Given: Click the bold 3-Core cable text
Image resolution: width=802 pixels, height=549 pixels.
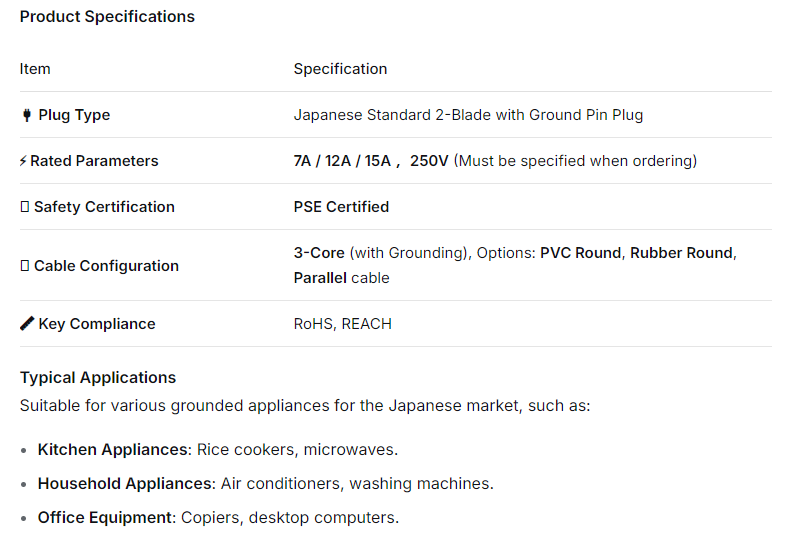Looking at the screenshot, I should pos(319,253).
